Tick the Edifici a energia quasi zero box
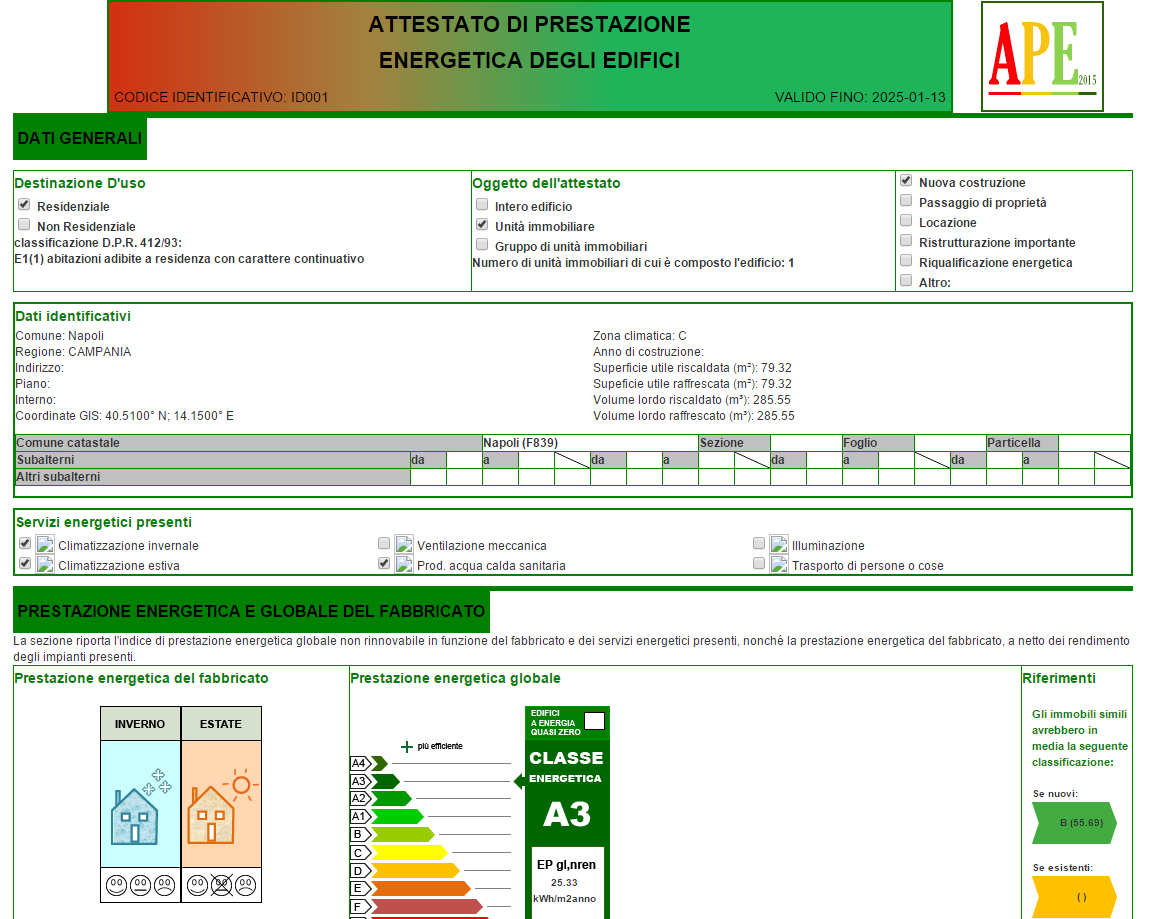Viewport: 1151px width, 919px height. [595, 721]
